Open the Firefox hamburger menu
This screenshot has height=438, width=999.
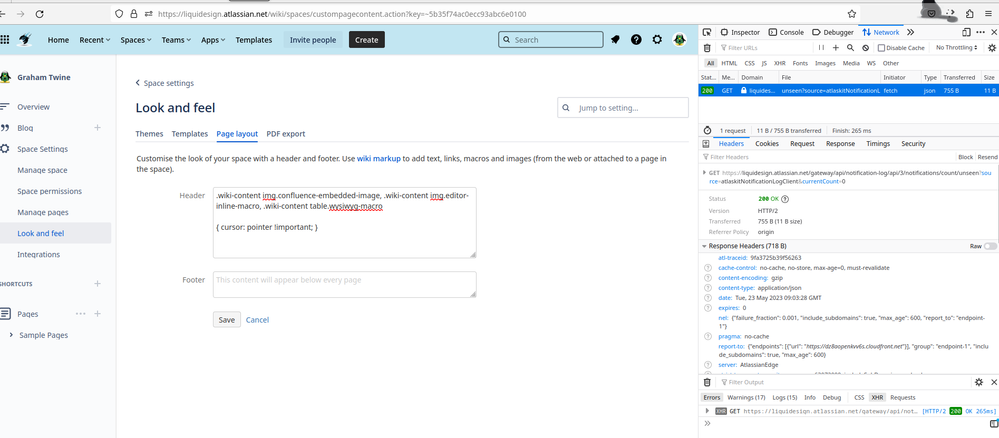coord(988,13)
